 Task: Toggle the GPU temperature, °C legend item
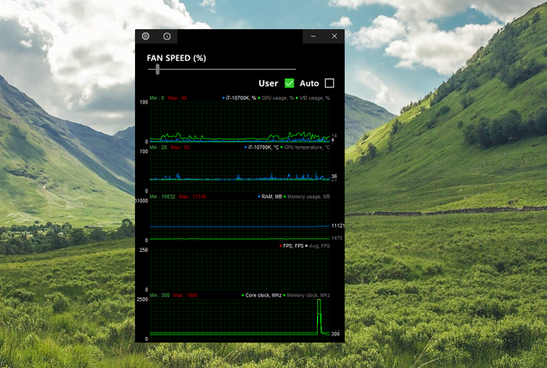(x=305, y=148)
